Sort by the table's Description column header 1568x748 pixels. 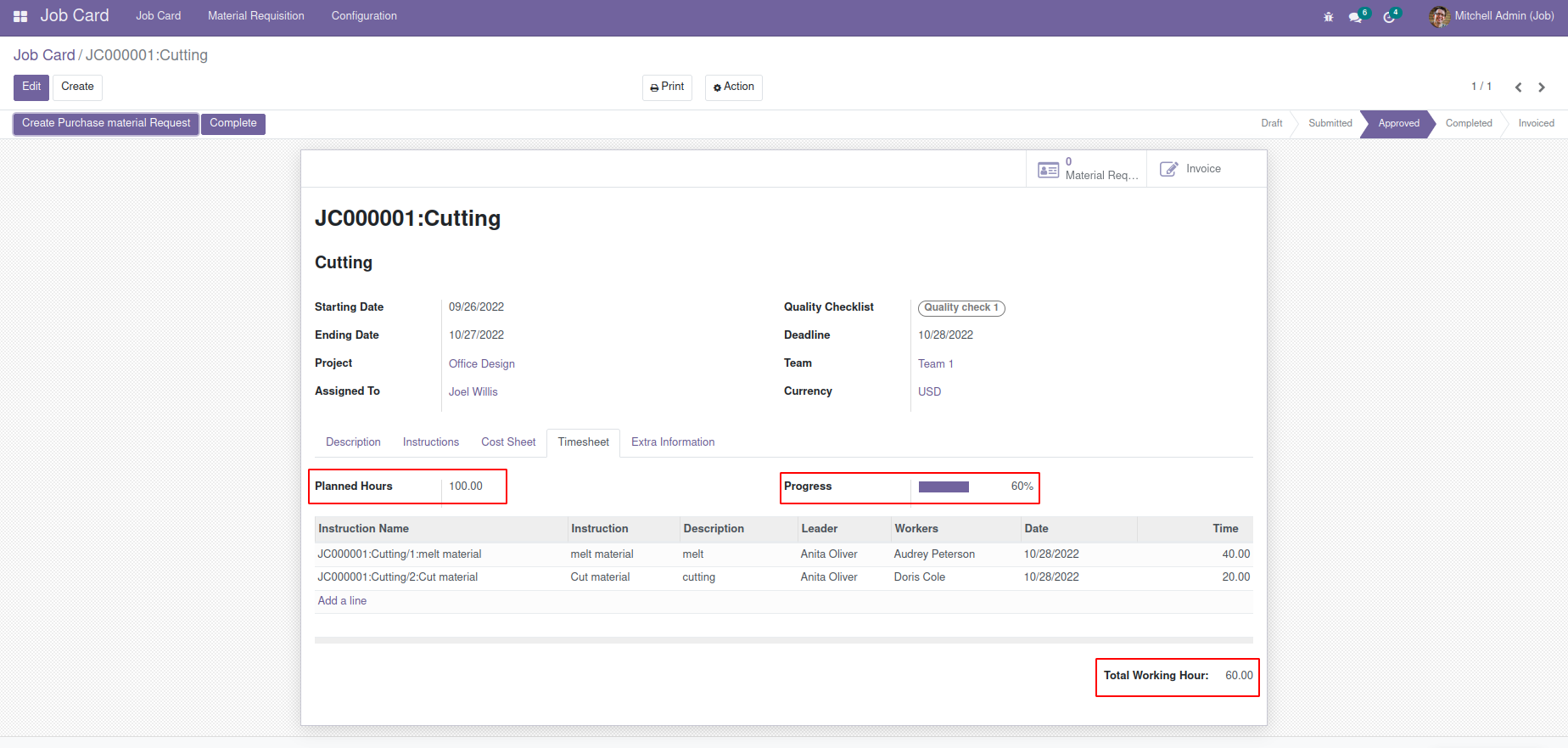click(x=738, y=529)
